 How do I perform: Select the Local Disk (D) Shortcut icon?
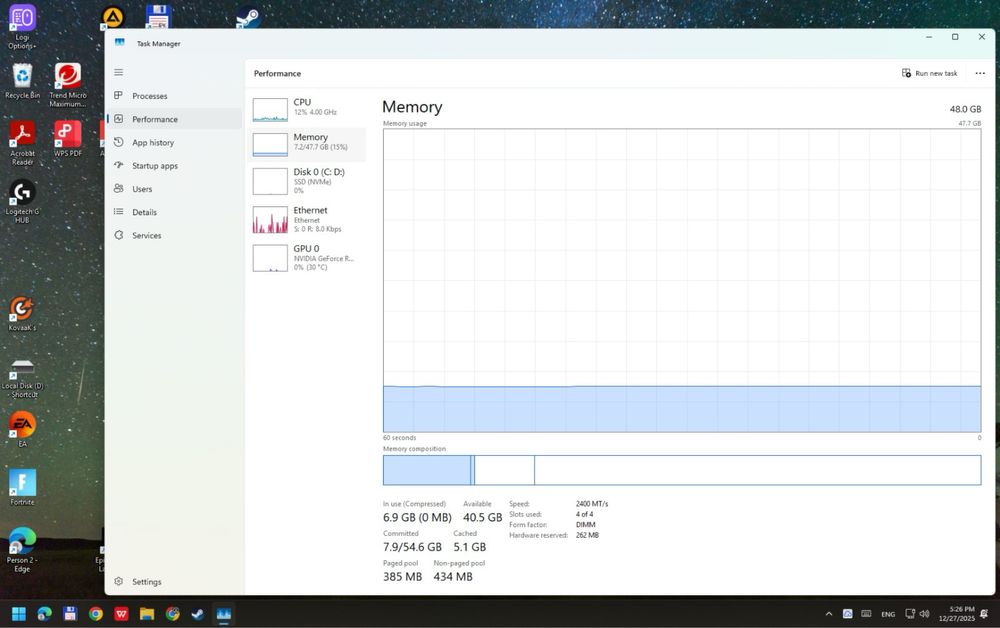click(22, 377)
